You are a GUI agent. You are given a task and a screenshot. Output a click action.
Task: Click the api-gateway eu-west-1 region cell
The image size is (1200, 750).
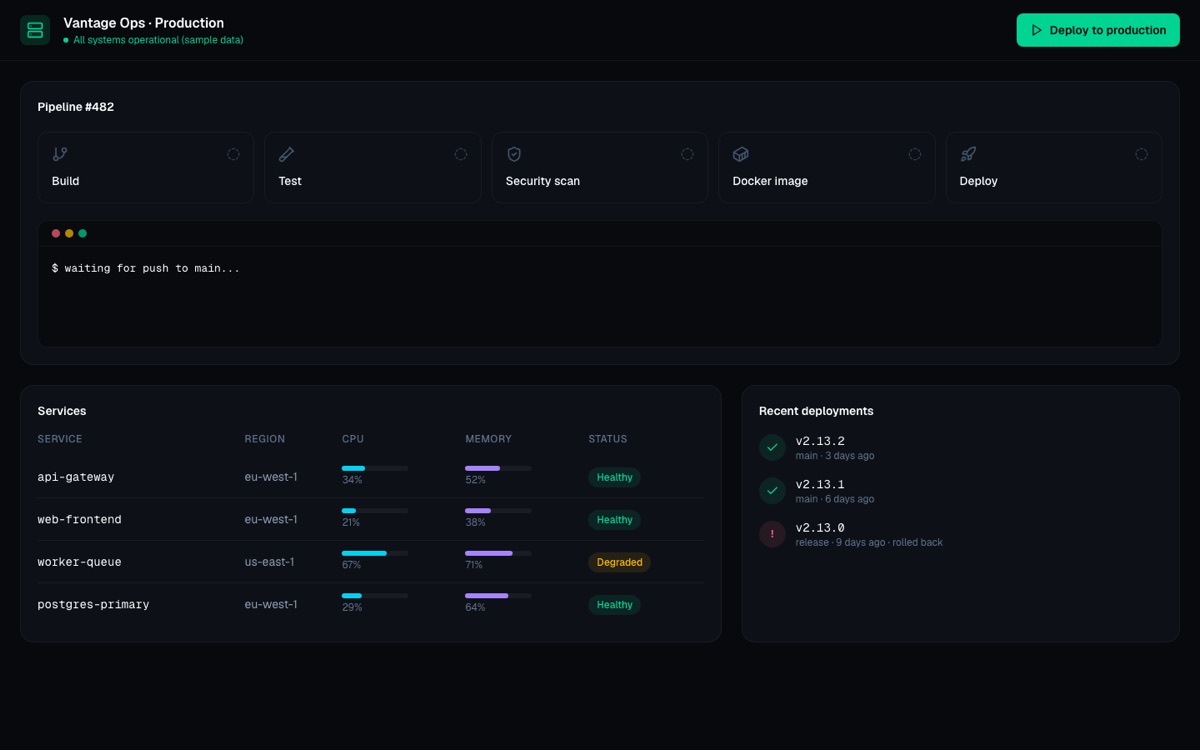pyautogui.click(x=271, y=477)
